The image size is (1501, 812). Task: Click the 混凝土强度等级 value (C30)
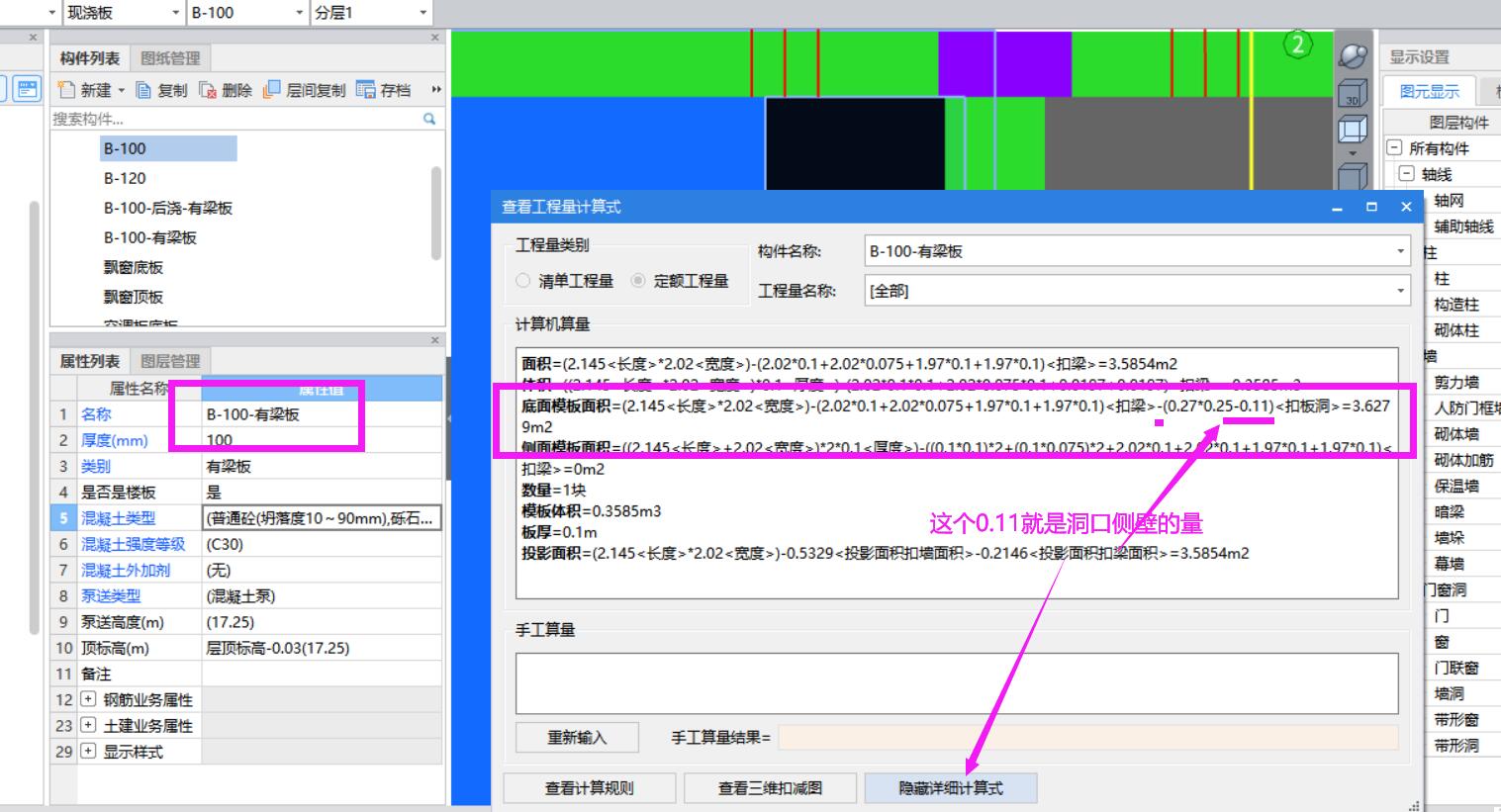point(322,544)
